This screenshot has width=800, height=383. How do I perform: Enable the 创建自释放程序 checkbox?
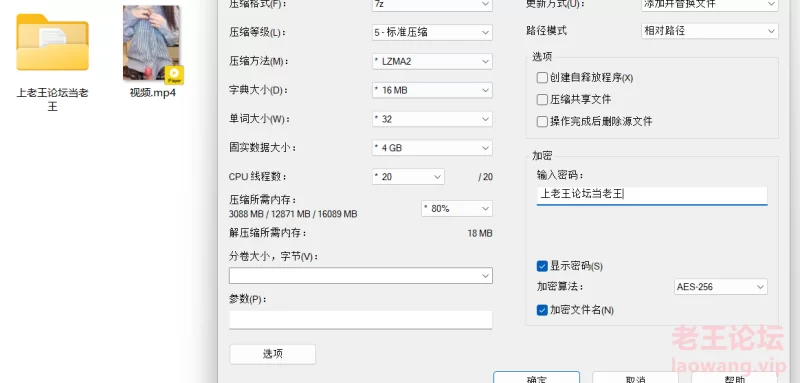[542, 78]
